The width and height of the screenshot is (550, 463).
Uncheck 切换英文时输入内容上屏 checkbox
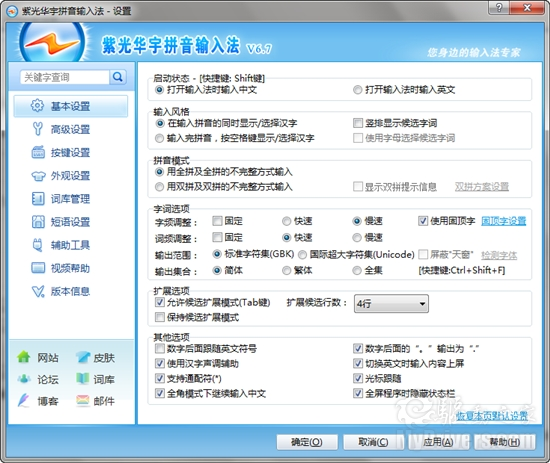[x=358, y=363]
